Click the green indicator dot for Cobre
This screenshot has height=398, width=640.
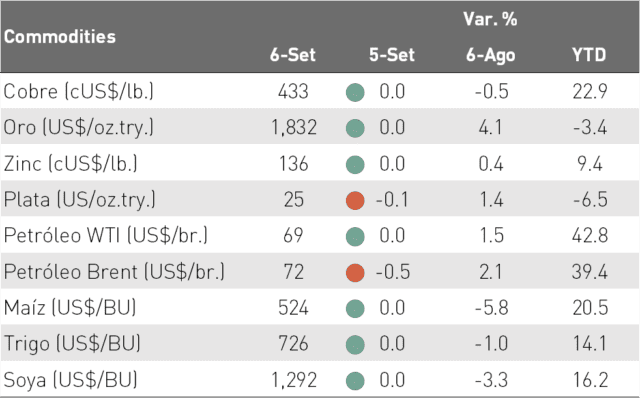(355, 92)
